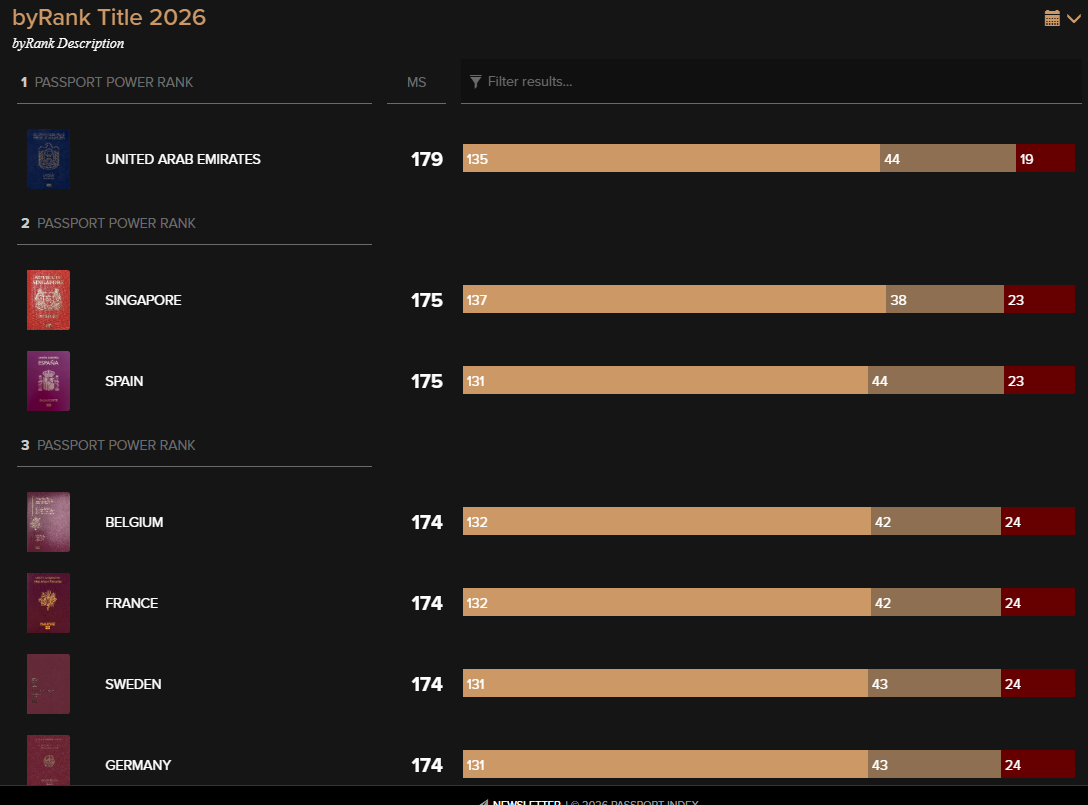
Task: Open the calendar year picker icon
Action: click(x=1052, y=18)
